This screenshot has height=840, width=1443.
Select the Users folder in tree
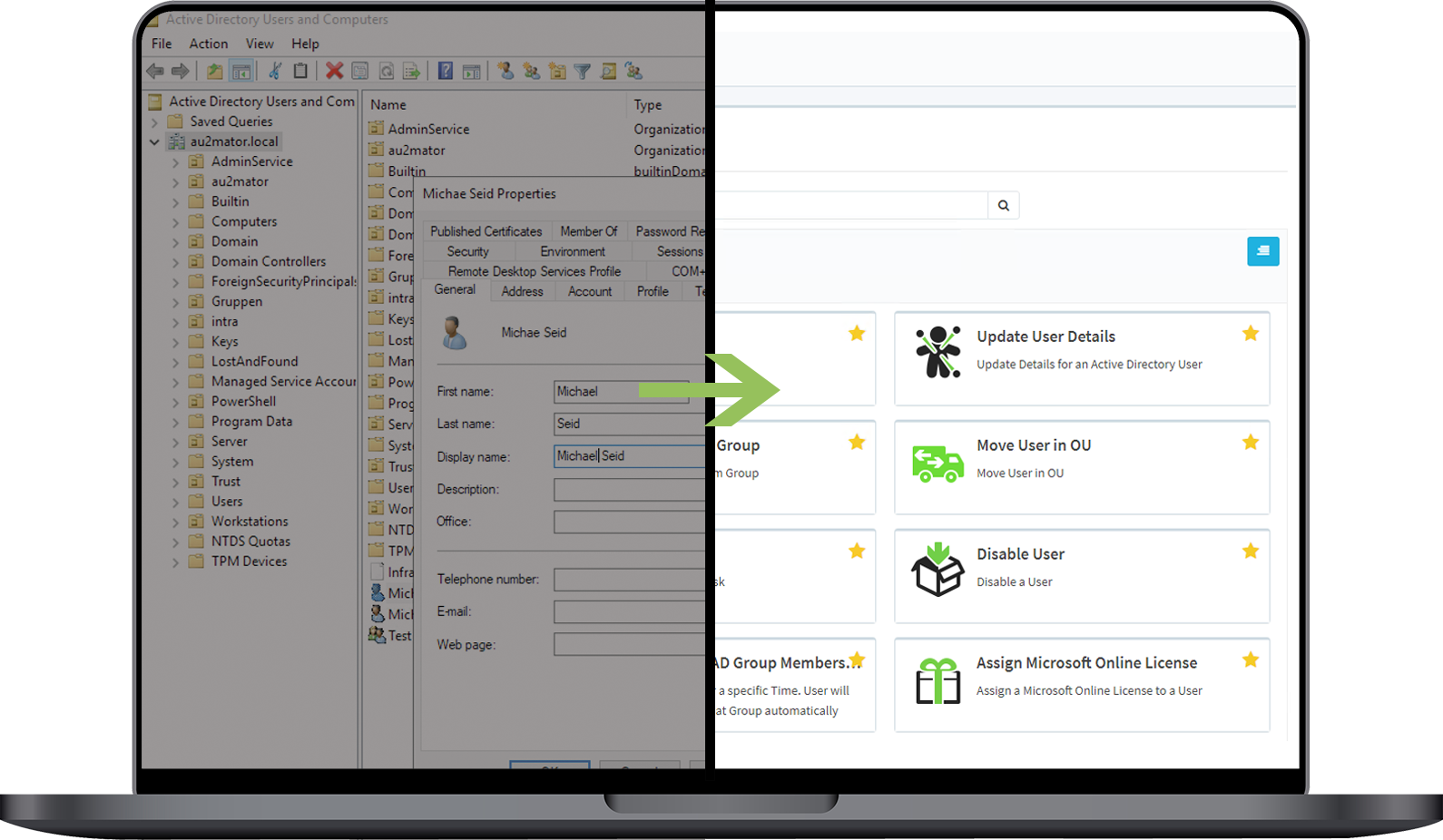(x=227, y=502)
